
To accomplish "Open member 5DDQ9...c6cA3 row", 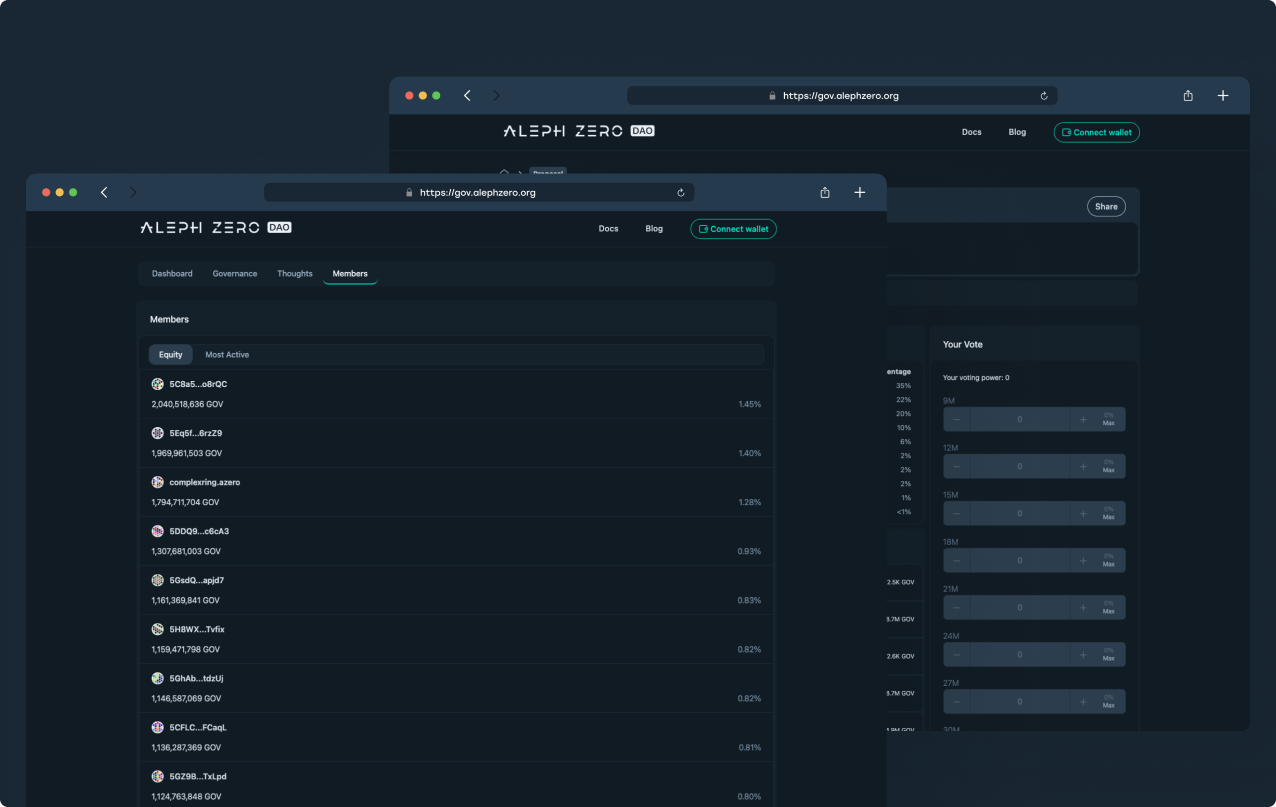I will (x=455, y=541).
